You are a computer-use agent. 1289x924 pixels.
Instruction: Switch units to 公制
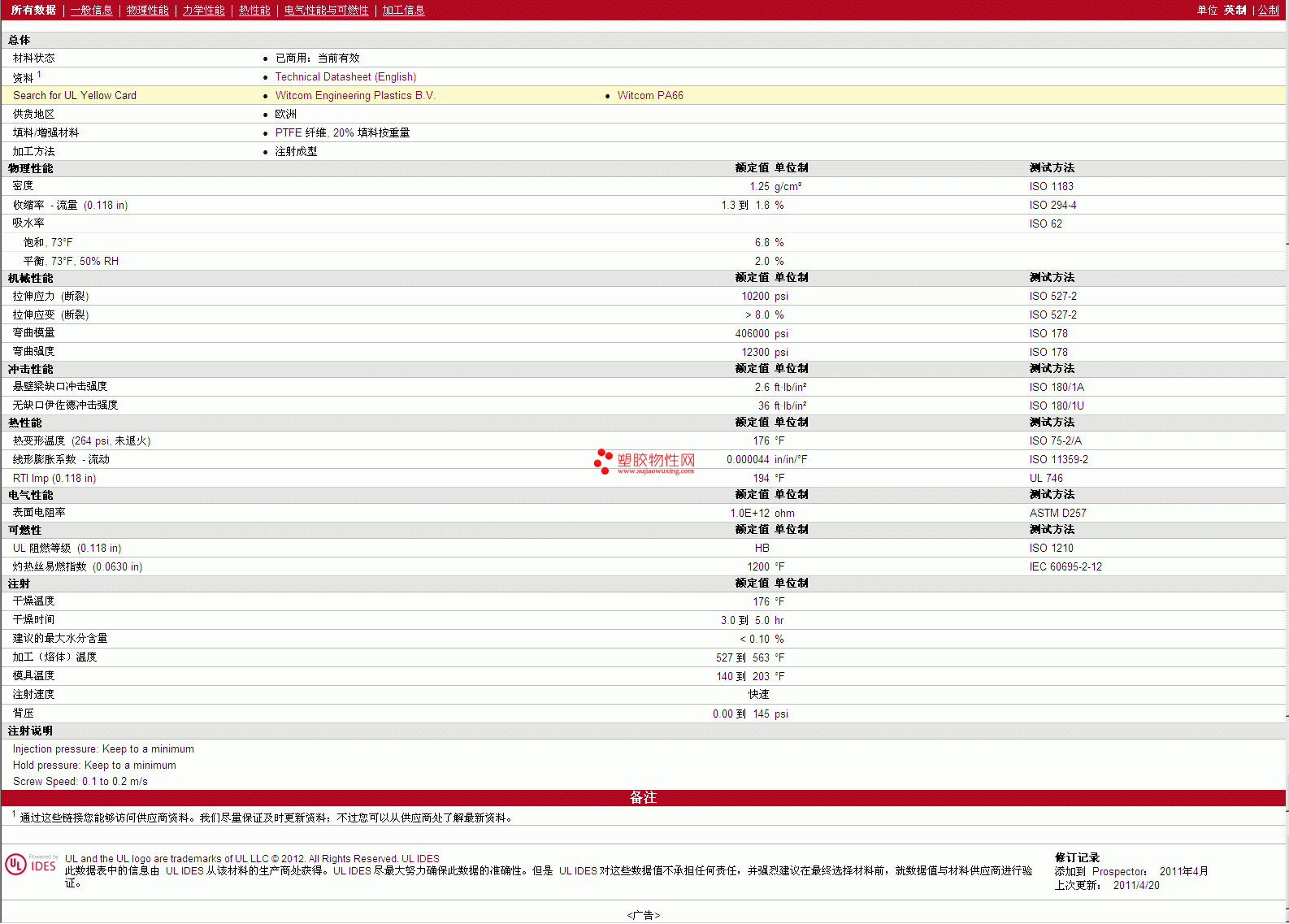1268,11
